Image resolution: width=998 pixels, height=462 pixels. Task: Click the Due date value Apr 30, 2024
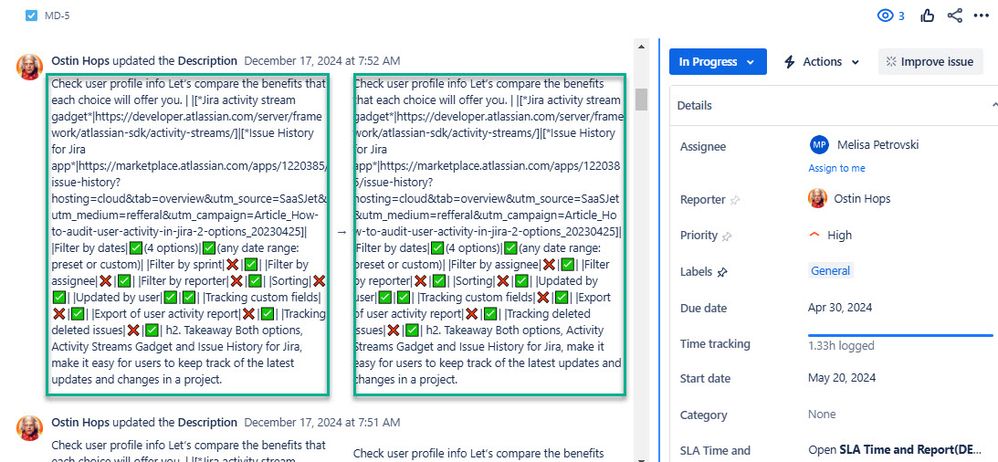pyautogui.click(x=840, y=308)
